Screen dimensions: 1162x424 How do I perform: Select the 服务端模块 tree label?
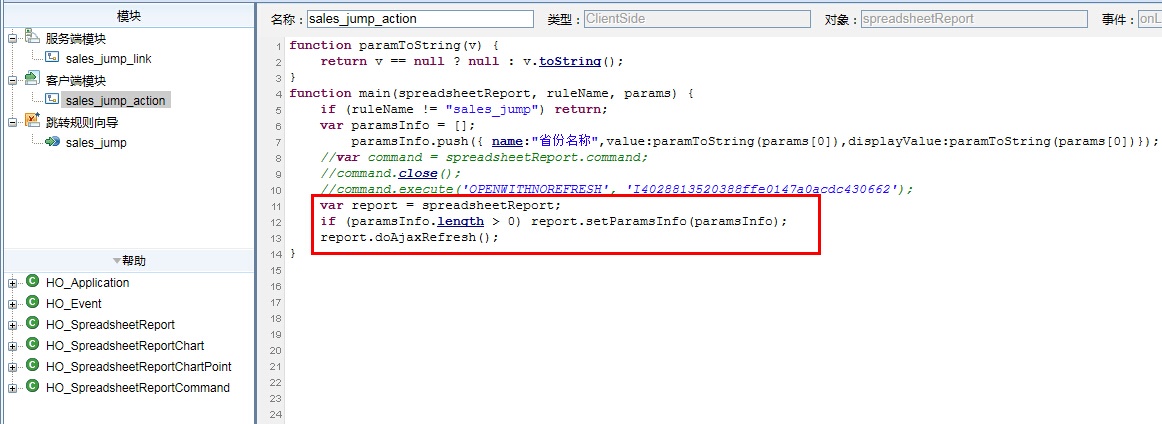click(75, 39)
